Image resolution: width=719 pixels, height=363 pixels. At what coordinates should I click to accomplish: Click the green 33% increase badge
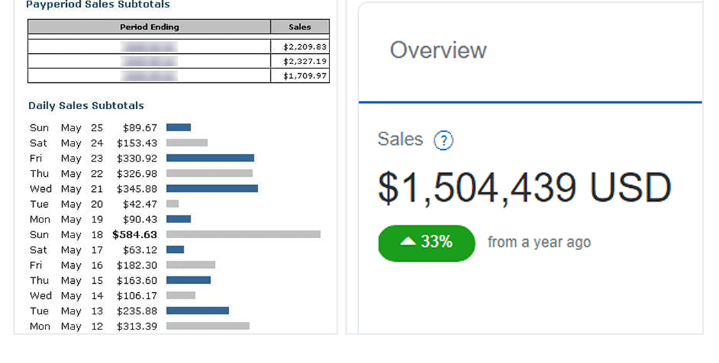(x=426, y=243)
